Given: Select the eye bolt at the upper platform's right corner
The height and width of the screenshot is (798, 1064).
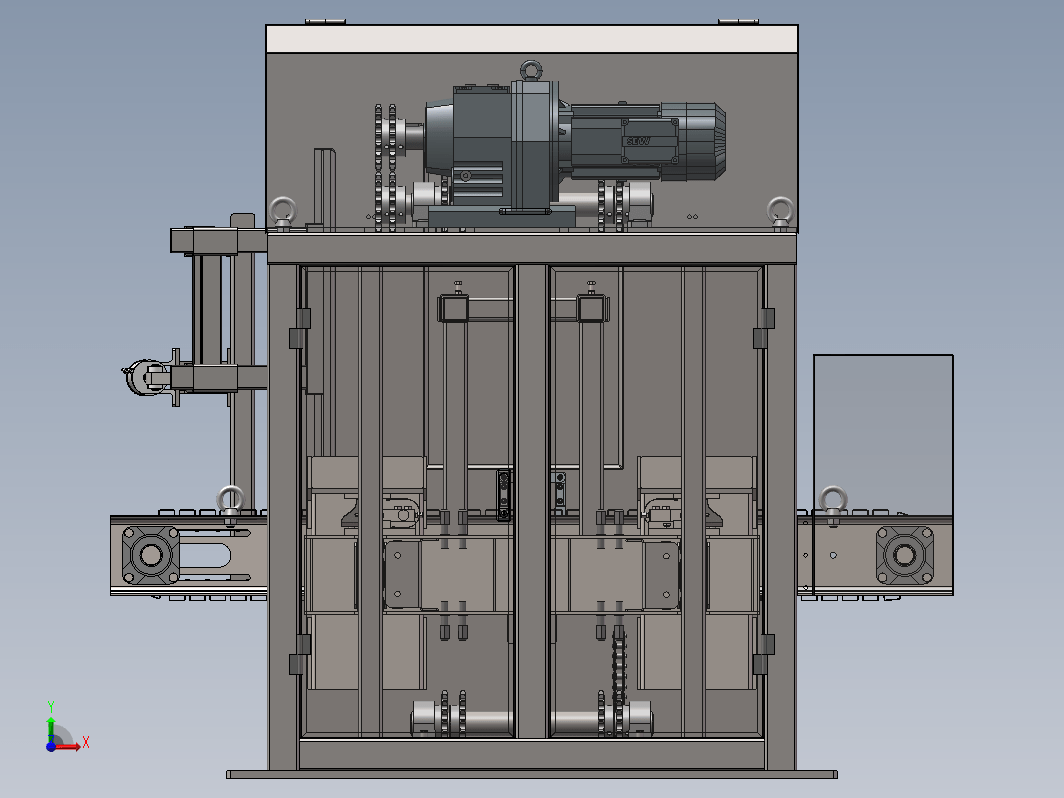Looking at the screenshot, I should coord(780,212).
